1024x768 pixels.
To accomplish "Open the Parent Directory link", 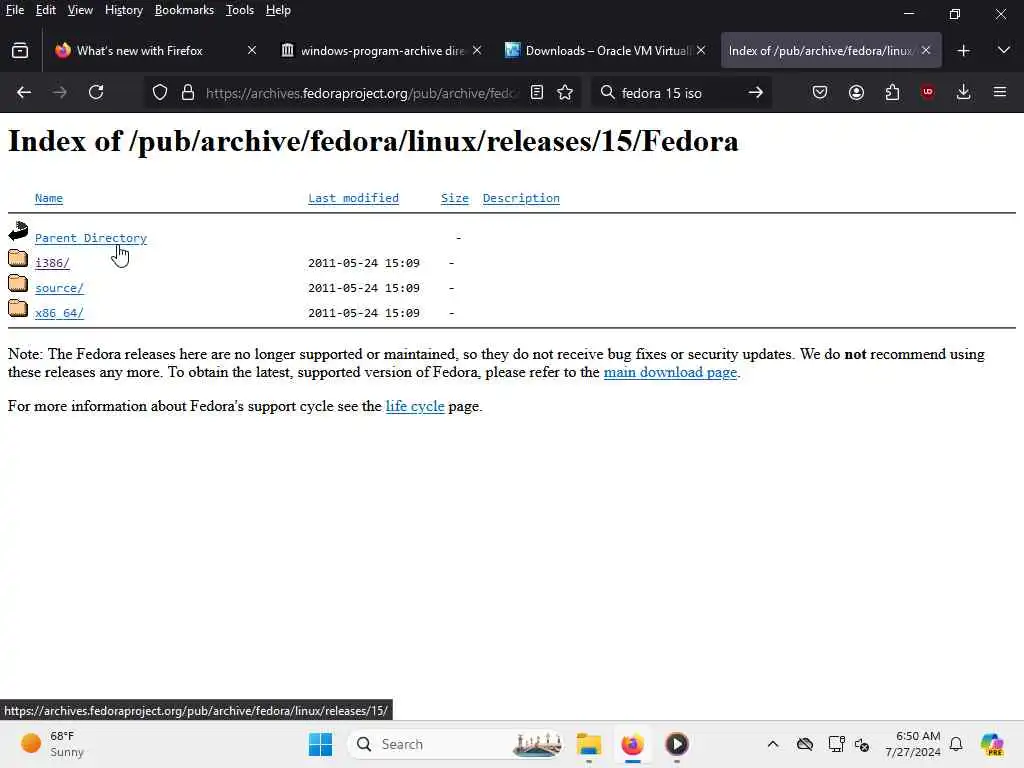I will pos(91,238).
